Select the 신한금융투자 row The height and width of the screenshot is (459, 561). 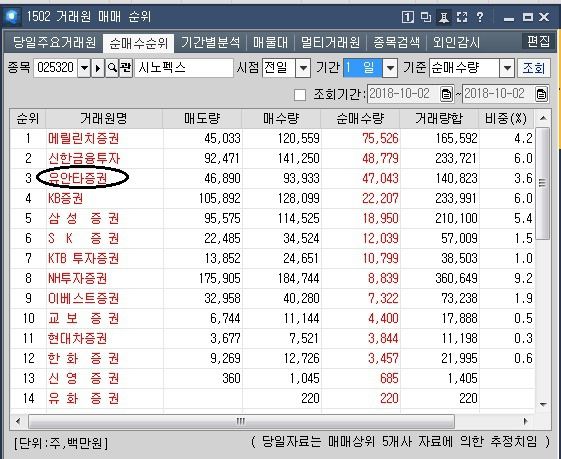272,158
